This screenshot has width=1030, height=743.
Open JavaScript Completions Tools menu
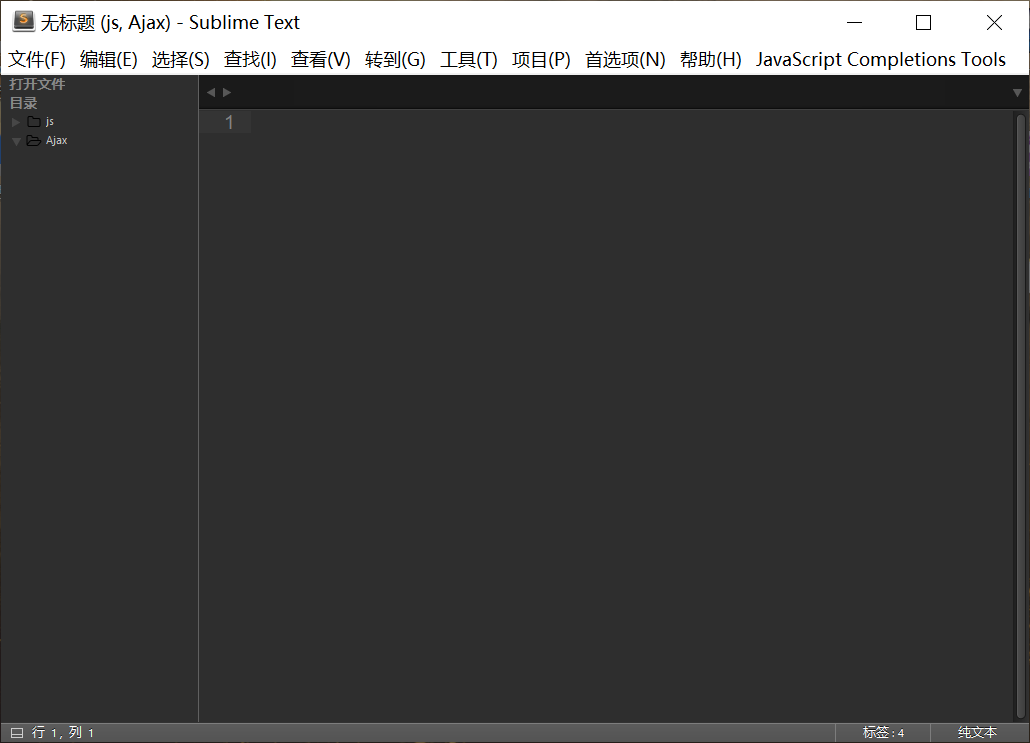(x=881, y=60)
